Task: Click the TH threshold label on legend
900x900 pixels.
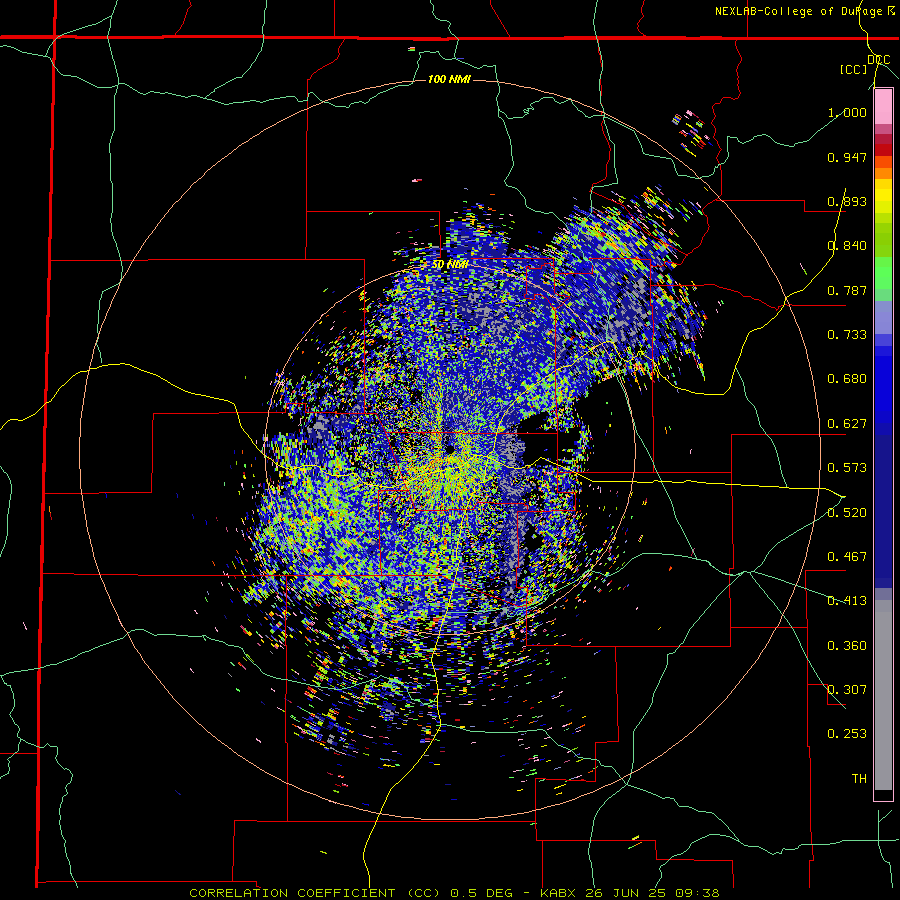Action: [x=859, y=779]
